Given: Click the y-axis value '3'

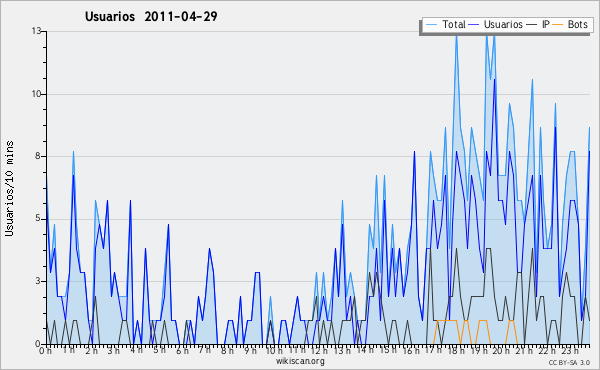Looking at the screenshot, I should 39,281.
